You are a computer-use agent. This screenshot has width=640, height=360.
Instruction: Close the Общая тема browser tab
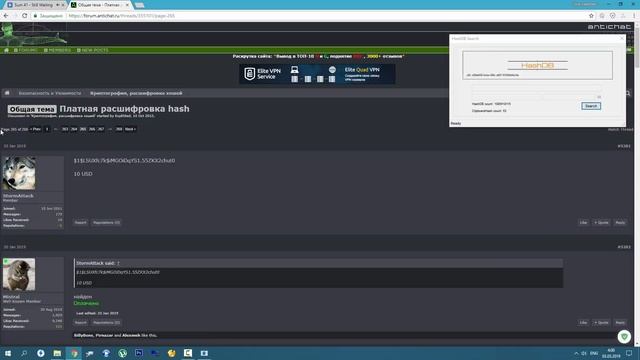click(127, 5)
